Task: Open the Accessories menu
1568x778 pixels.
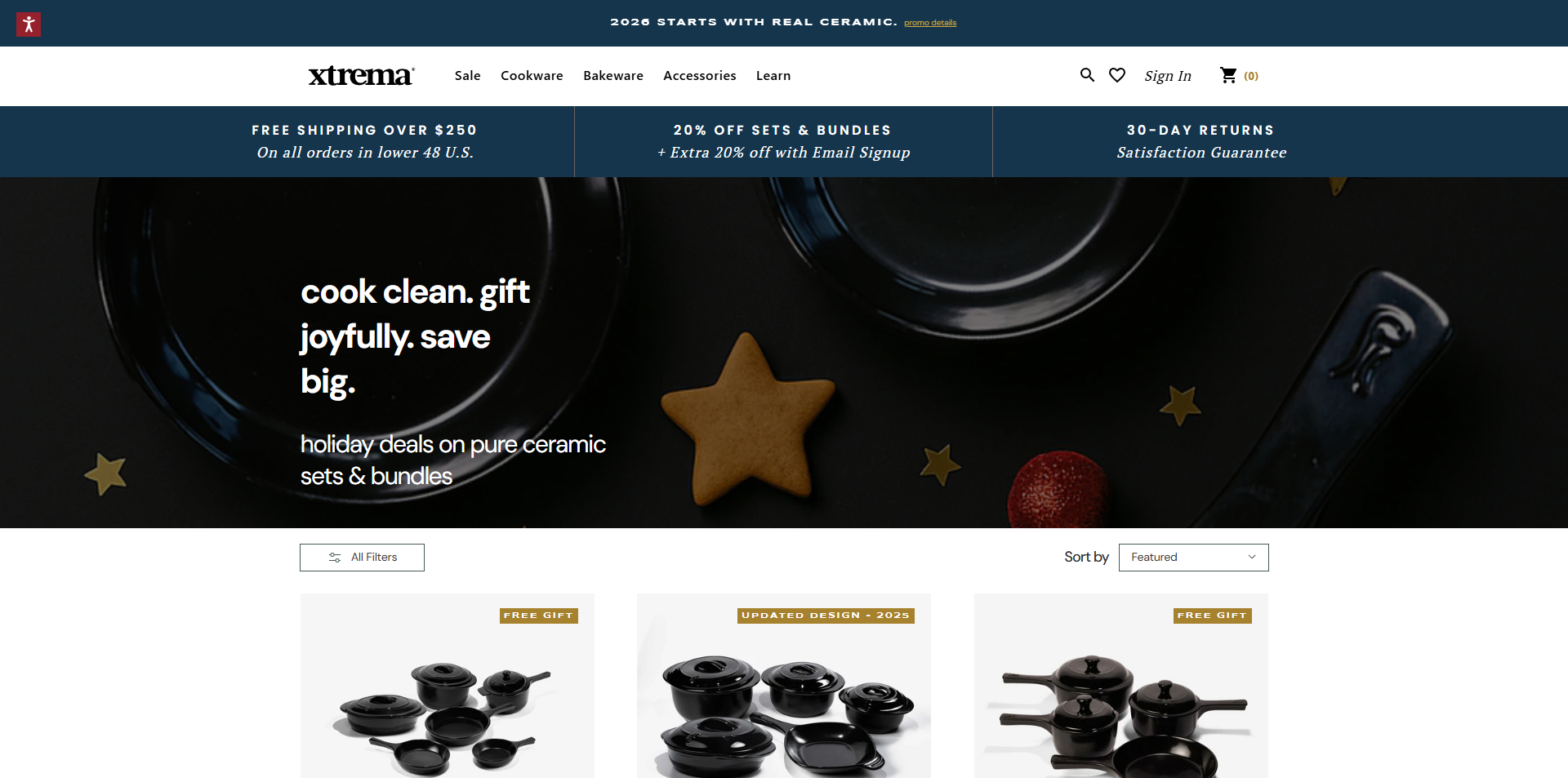Action: [700, 76]
